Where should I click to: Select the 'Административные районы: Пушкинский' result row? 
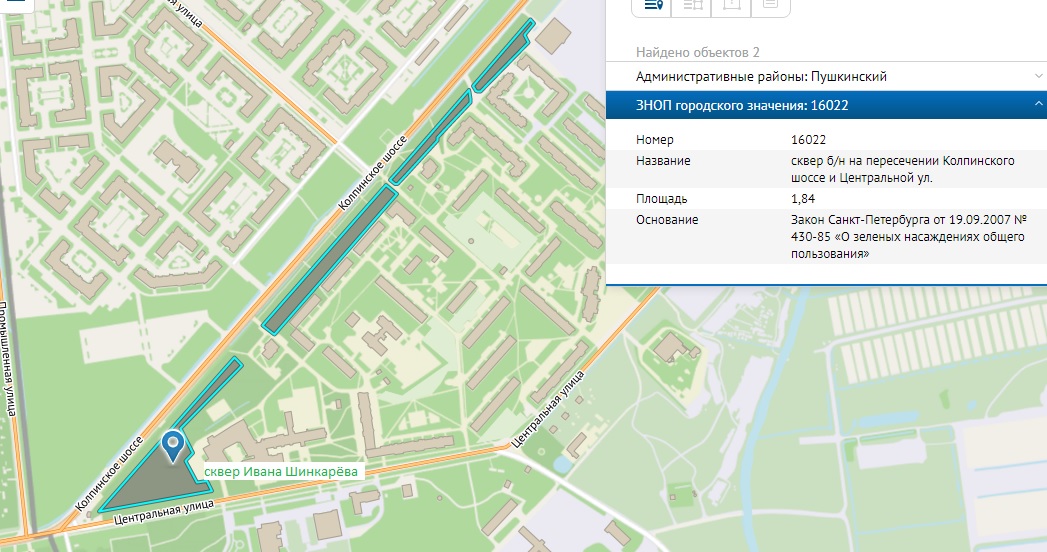[x=760, y=76]
